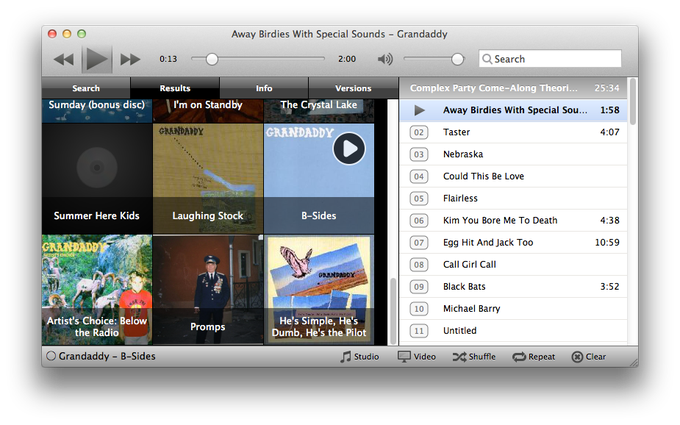Select the Untitled track
Image resolution: width=680 pixels, height=425 pixels.
513,331
